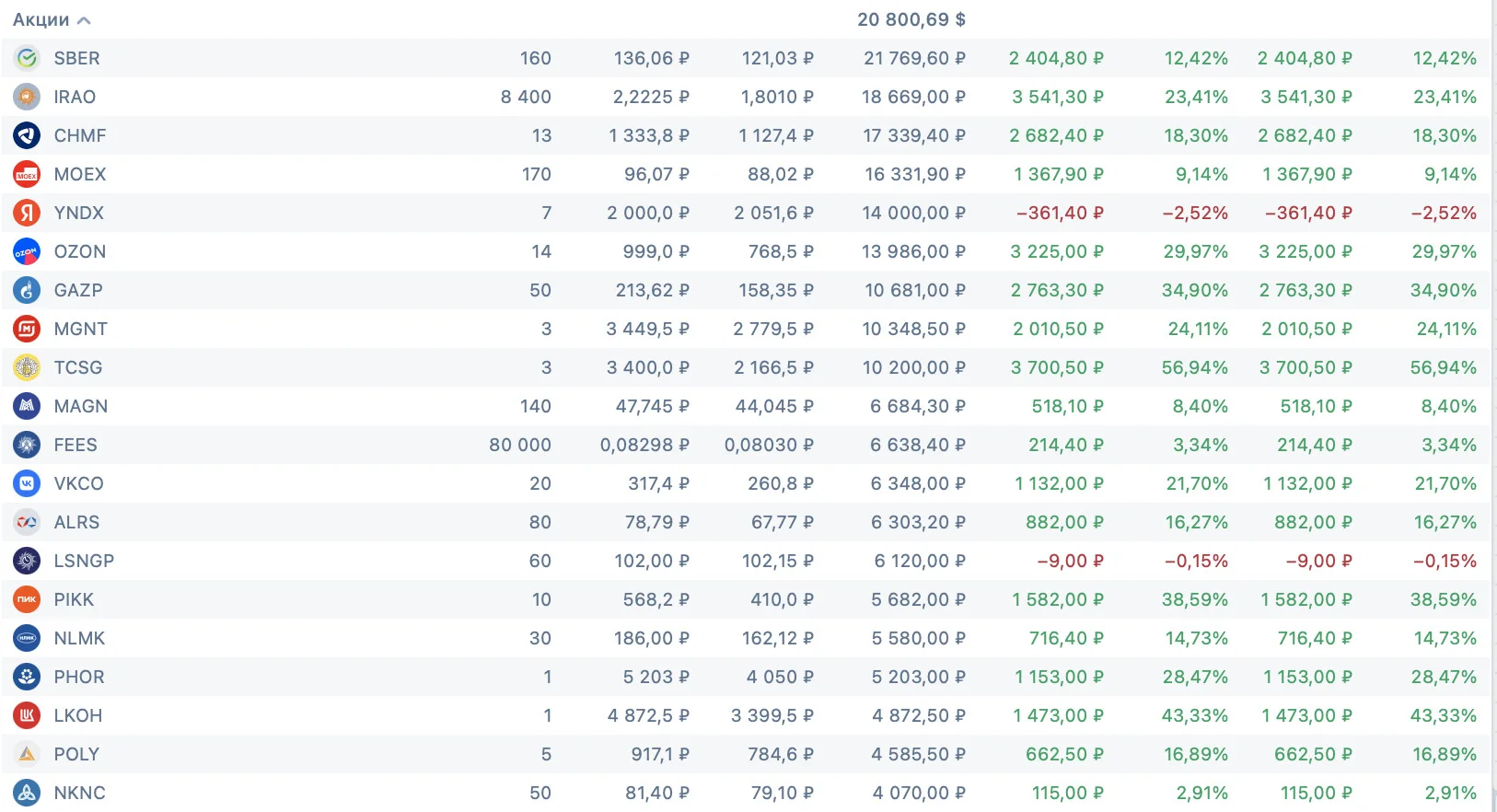Click the PIKK company logo icon
Screen dimensions: 1497x812
click(x=27, y=599)
